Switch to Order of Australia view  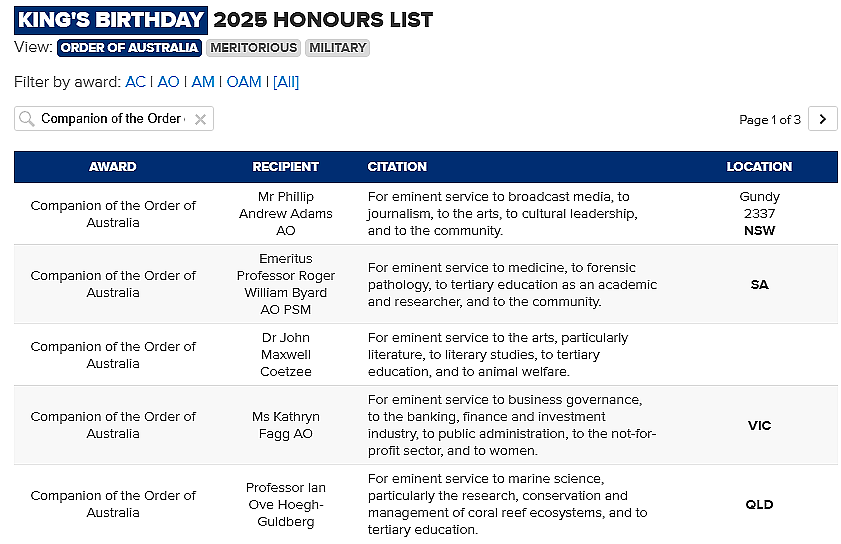[129, 48]
